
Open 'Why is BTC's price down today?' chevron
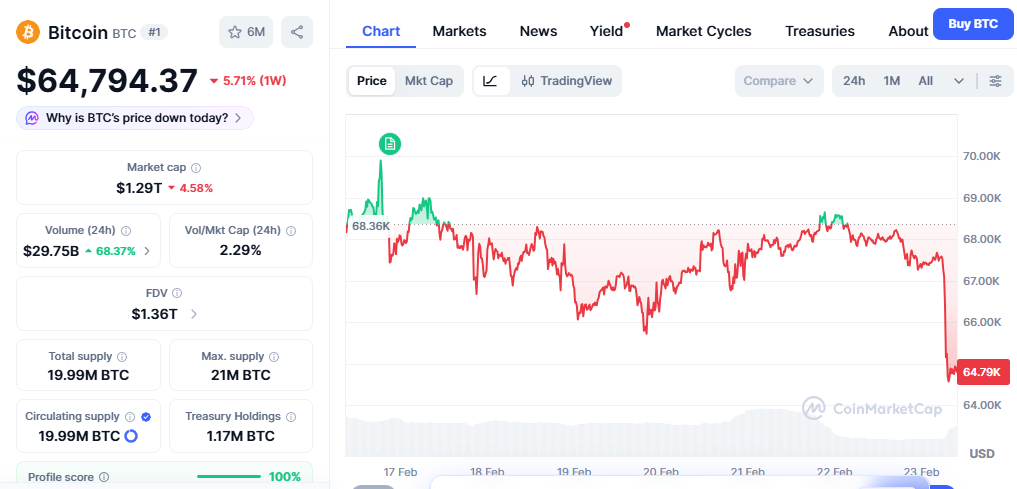238,118
